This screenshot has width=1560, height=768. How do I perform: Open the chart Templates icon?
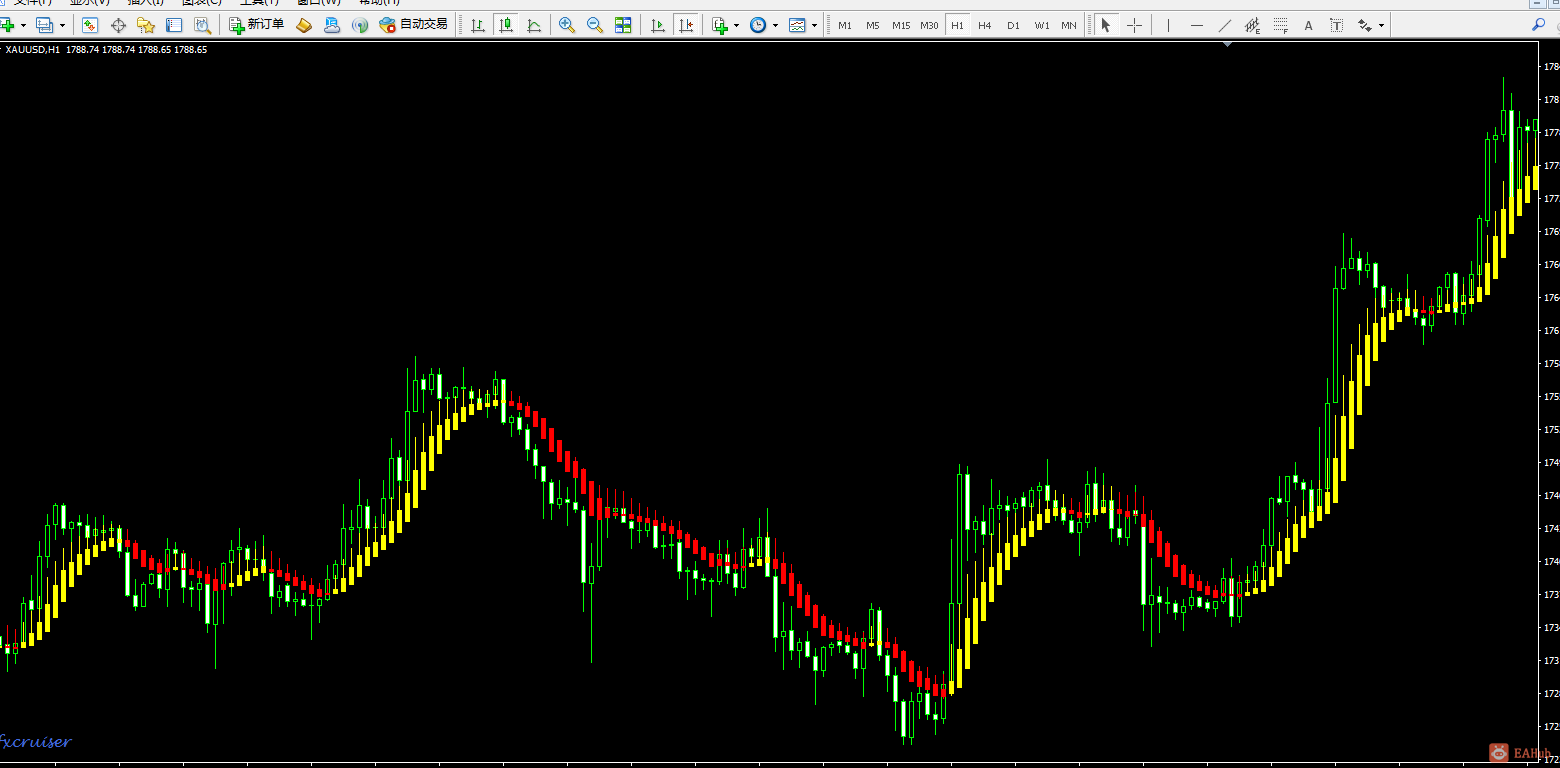click(x=797, y=25)
